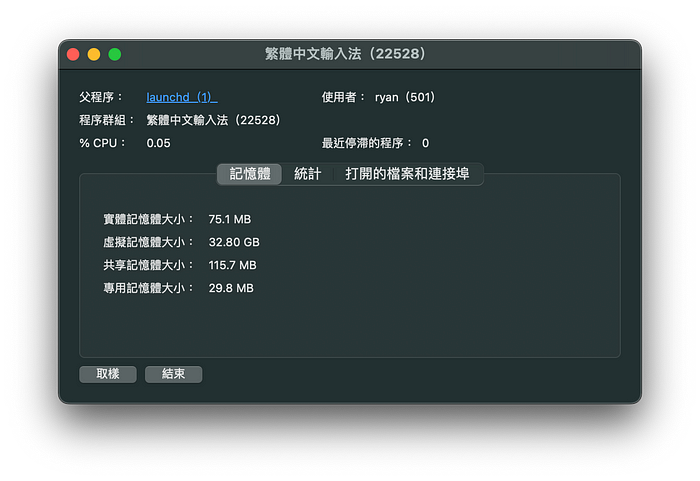This screenshot has height=481, width=700.
Task: Select the 29.8 MB private memory value
Action: tap(231, 288)
